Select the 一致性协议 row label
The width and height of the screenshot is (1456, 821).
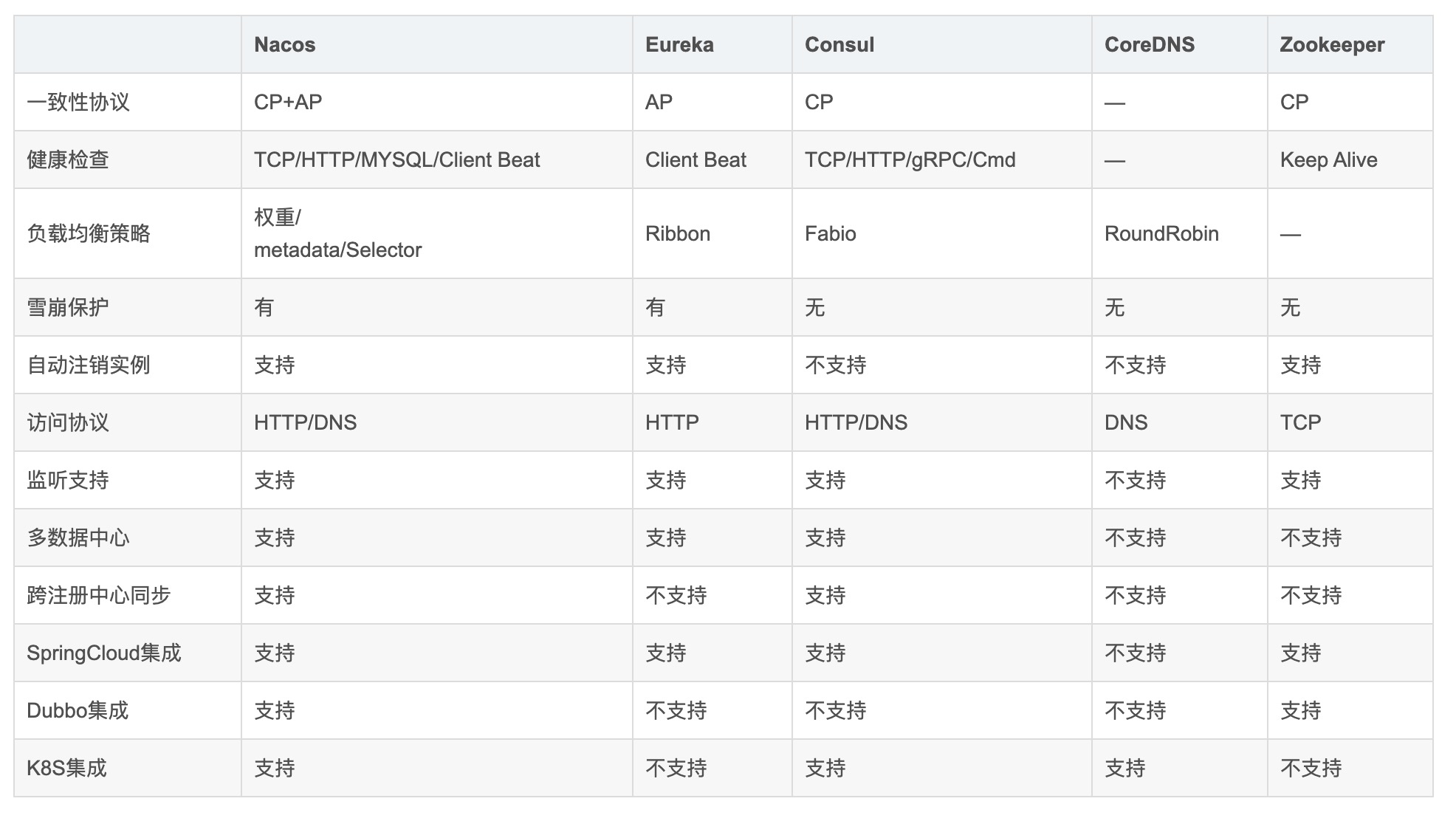78,103
